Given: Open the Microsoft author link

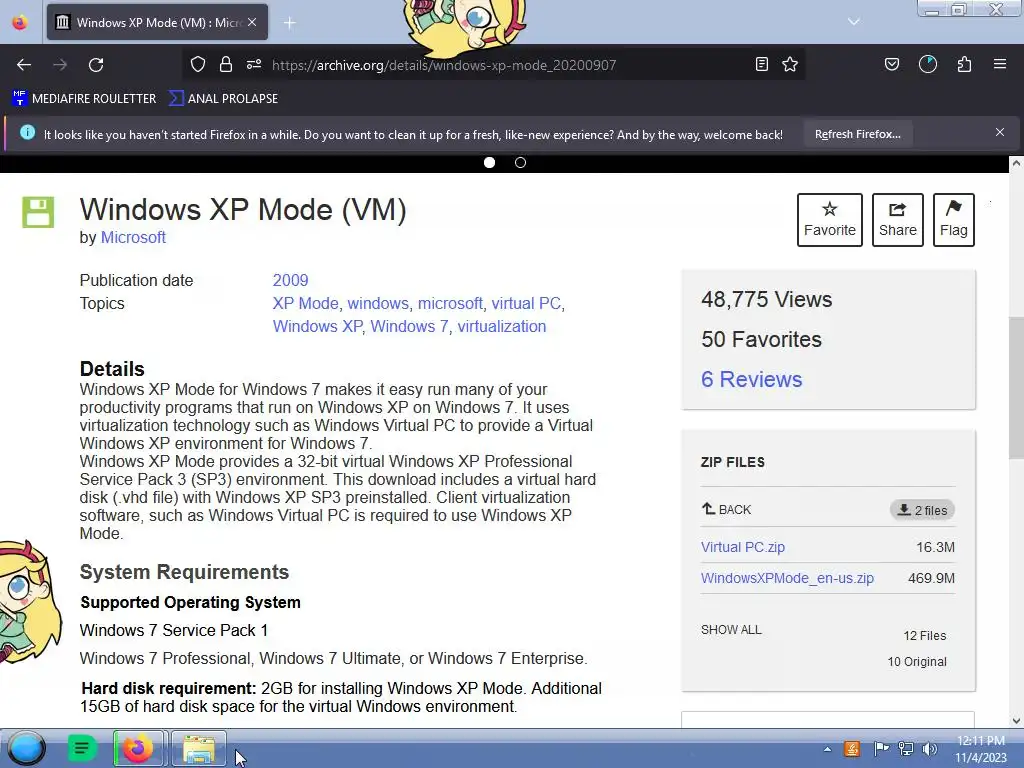Looking at the screenshot, I should pyautogui.click(x=133, y=237).
